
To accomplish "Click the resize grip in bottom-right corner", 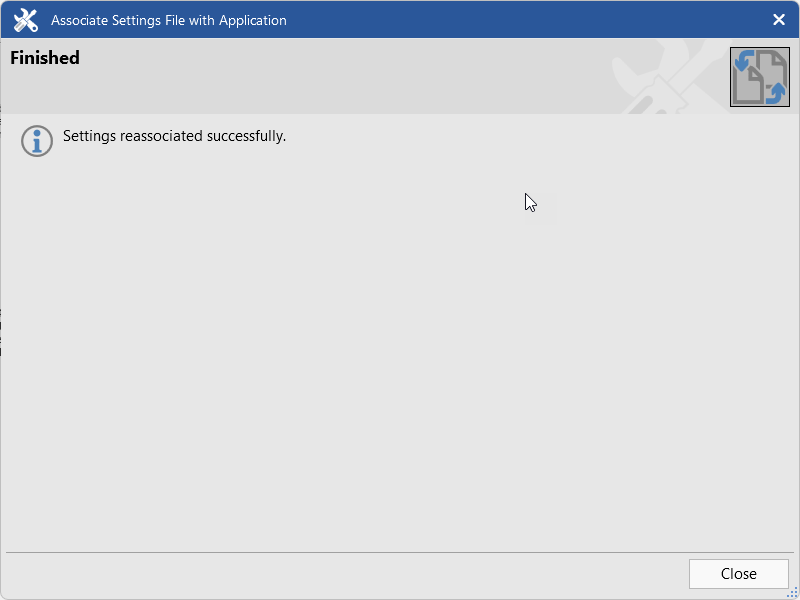I will (x=792, y=592).
